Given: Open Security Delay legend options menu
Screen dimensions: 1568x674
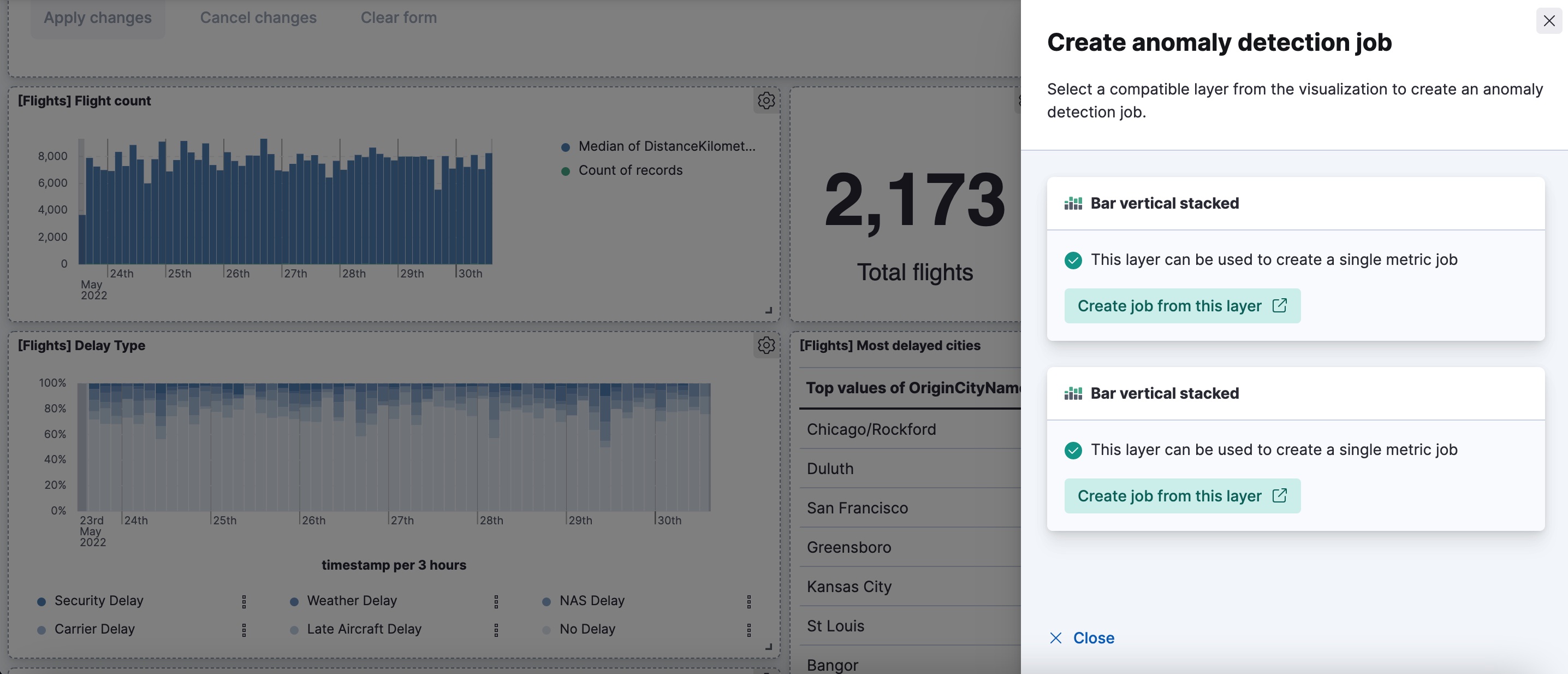Looking at the screenshot, I should (x=244, y=601).
